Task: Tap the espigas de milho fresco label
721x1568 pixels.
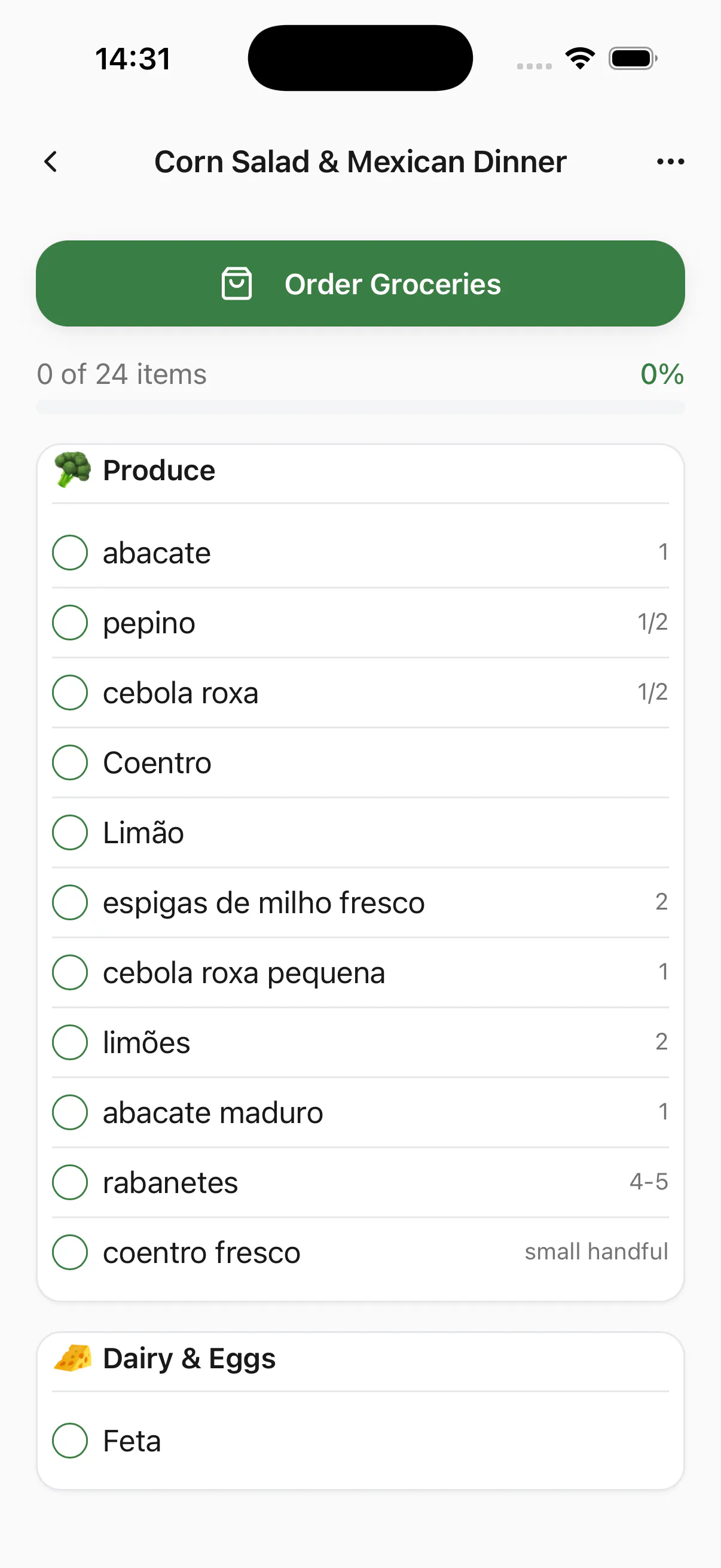Action: 264,902
